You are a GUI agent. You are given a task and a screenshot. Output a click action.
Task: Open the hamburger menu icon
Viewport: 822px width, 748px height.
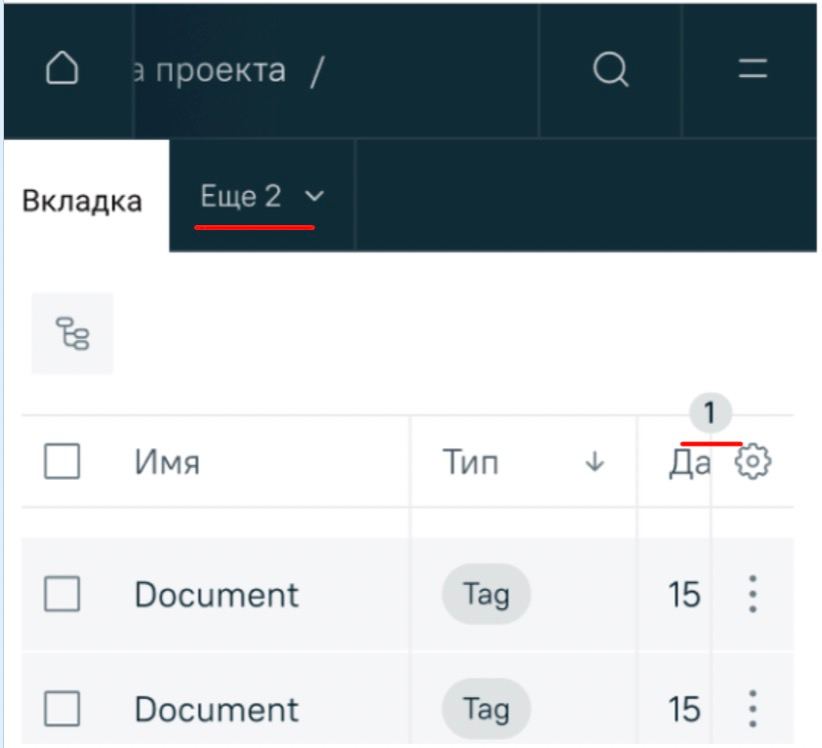click(x=753, y=71)
